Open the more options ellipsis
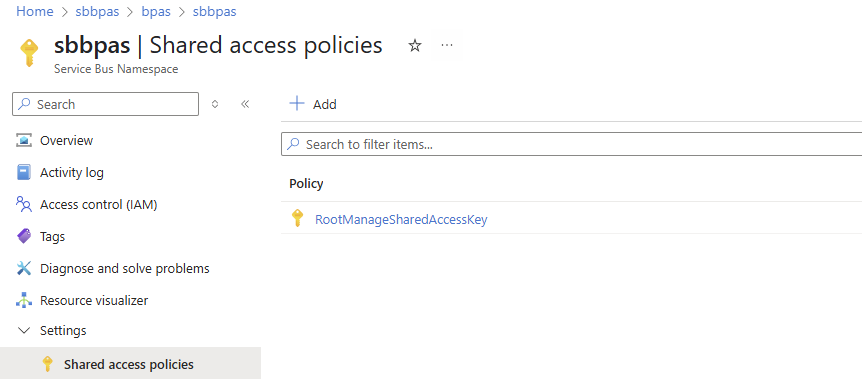This screenshot has width=862, height=382. pyautogui.click(x=447, y=45)
